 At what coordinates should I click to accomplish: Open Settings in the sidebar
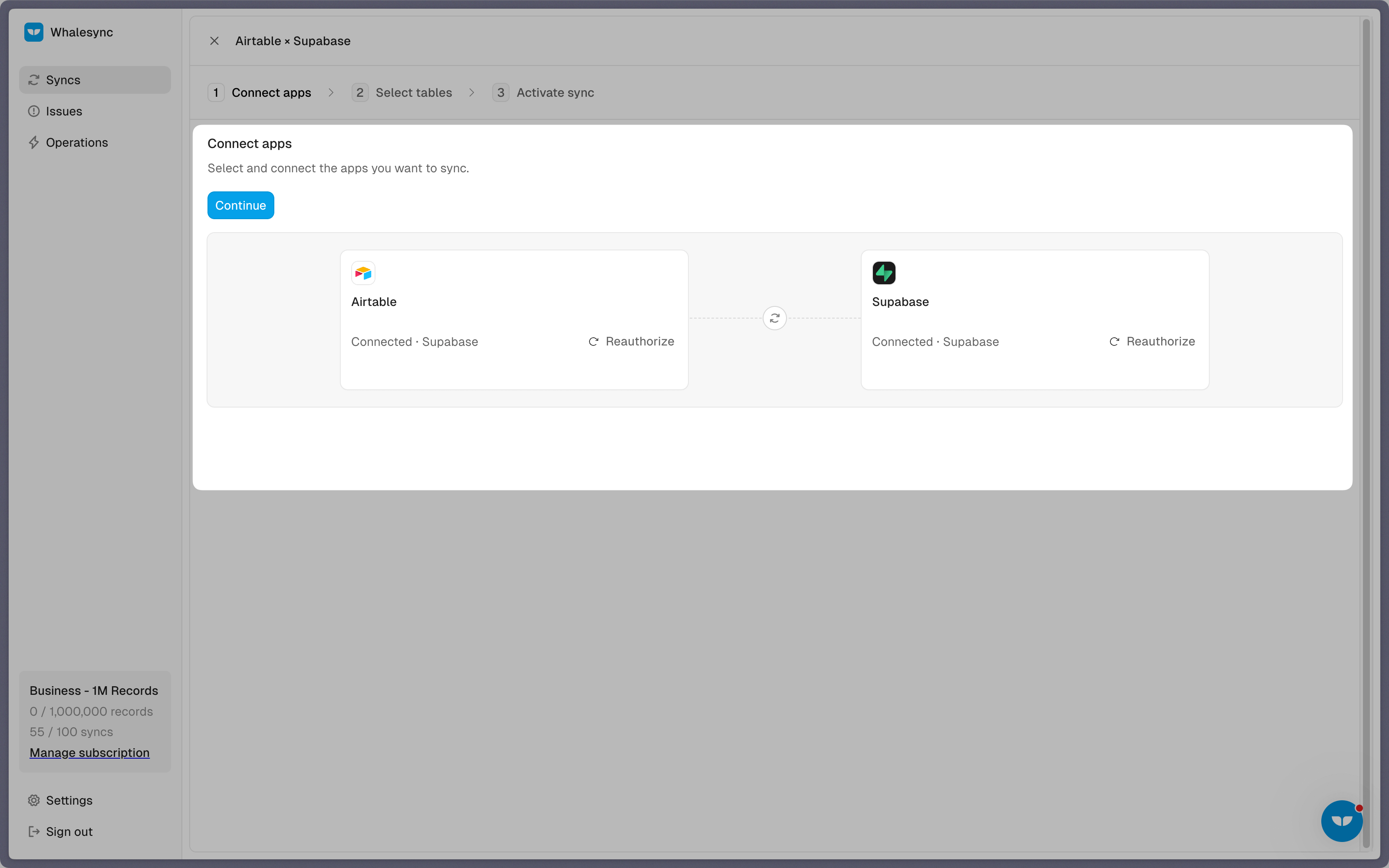tap(95, 800)
